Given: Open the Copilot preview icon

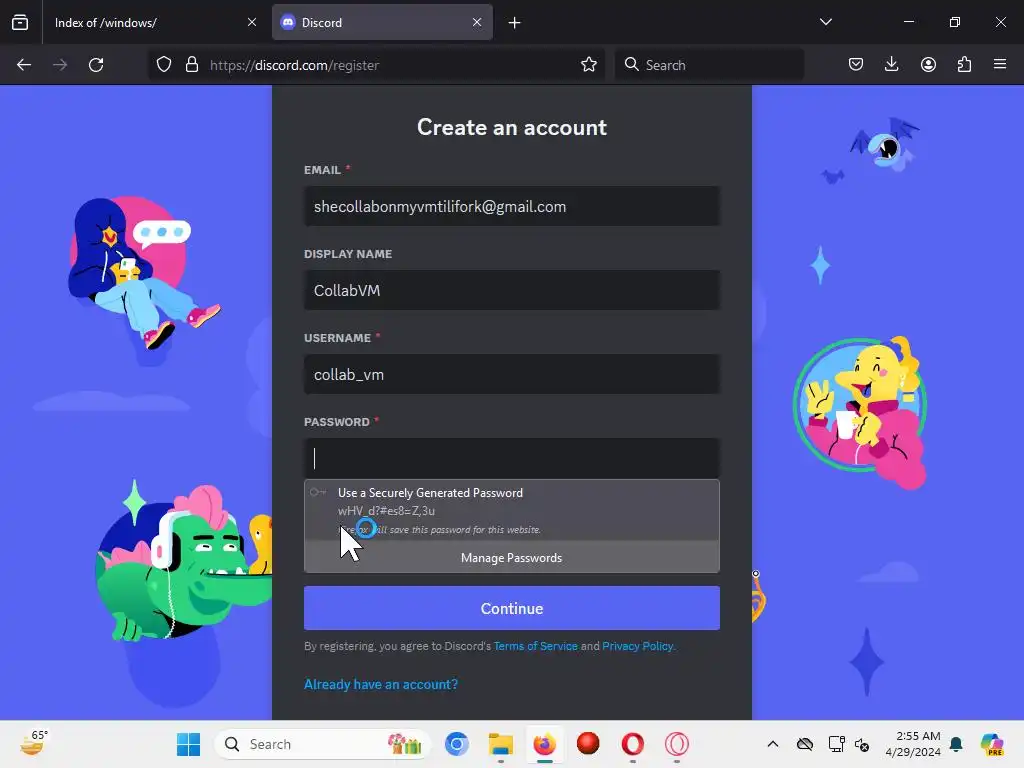Looking at the screenshot, I should 992,744.
